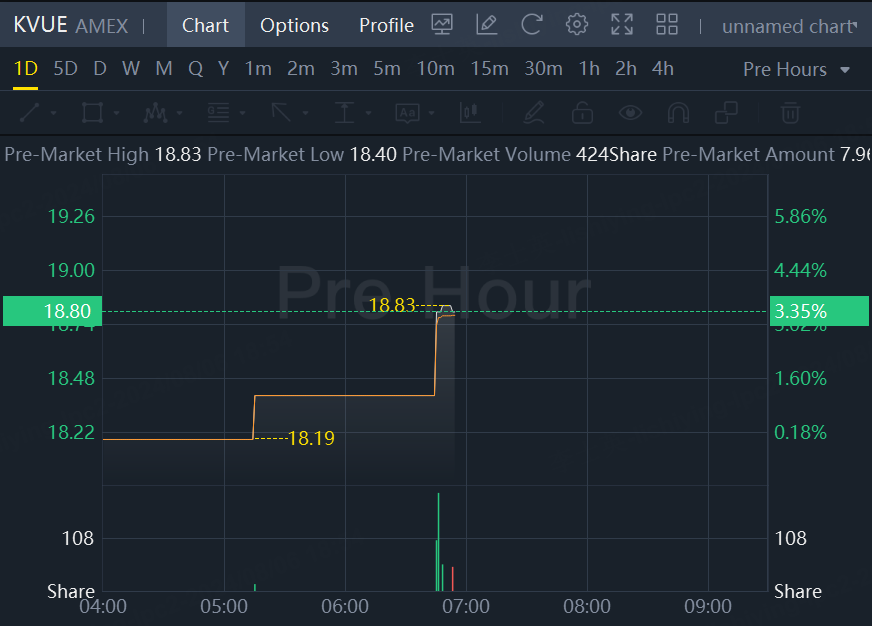Toggle the lock drawings icon
This screenshot has height=626, width=872.
(x=582, y=113)
